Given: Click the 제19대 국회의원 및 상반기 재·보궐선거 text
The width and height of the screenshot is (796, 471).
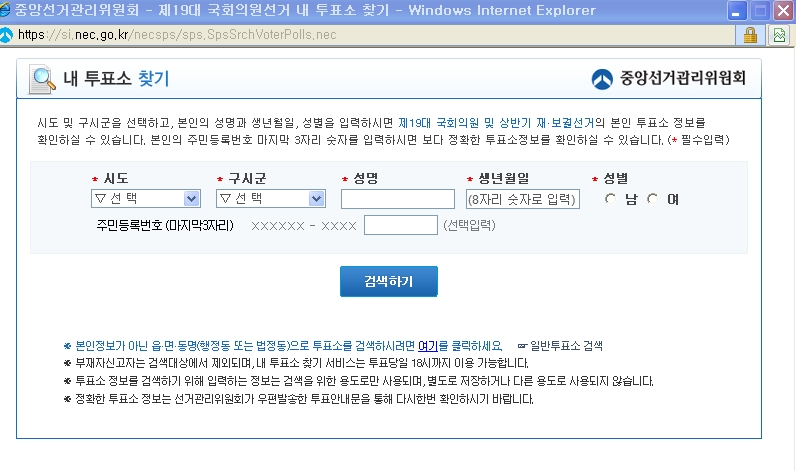Looking at the screenshot, I should (x=496, y=123).
